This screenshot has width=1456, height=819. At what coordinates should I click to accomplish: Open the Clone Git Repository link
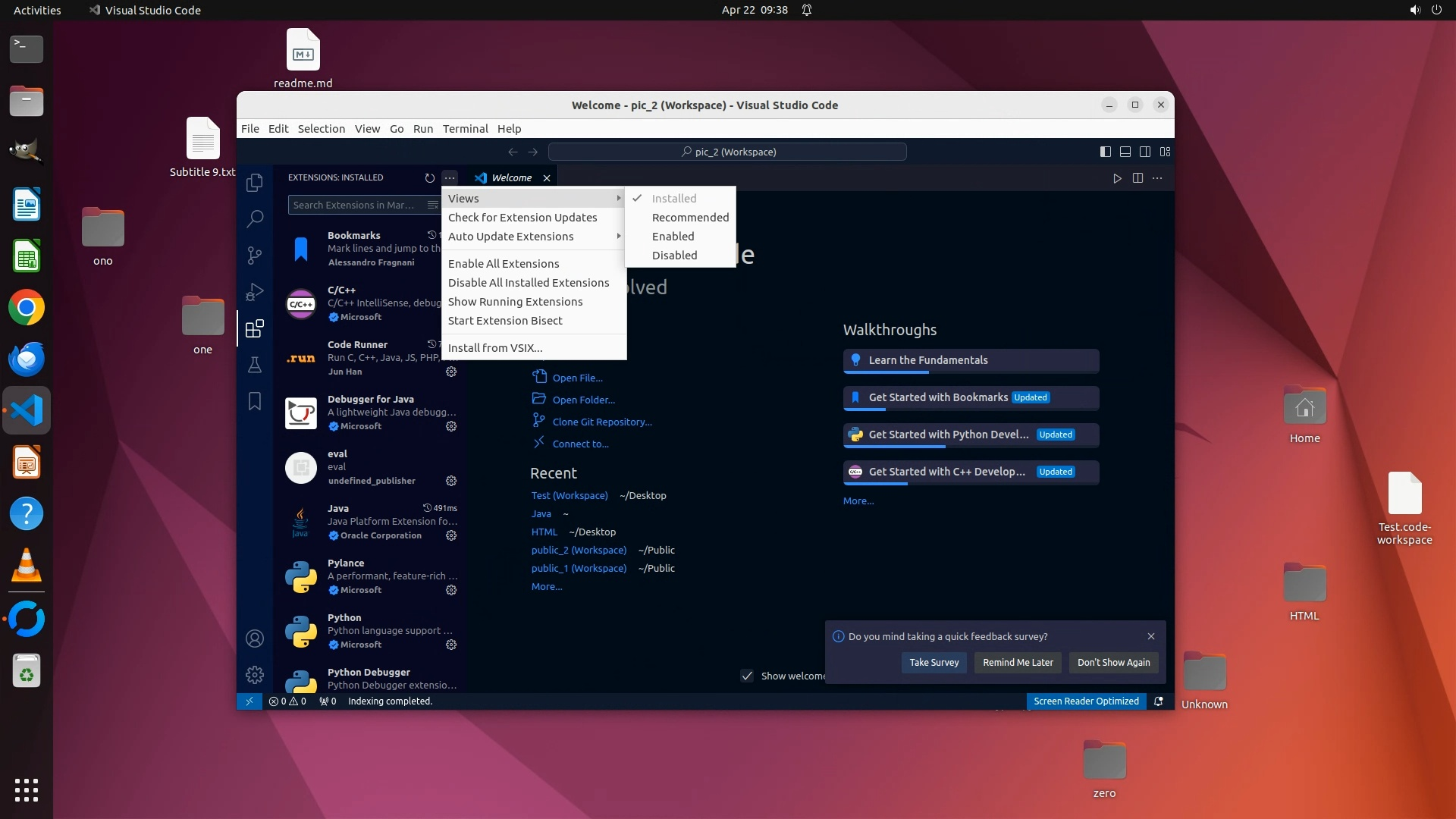tap(601, 422)
